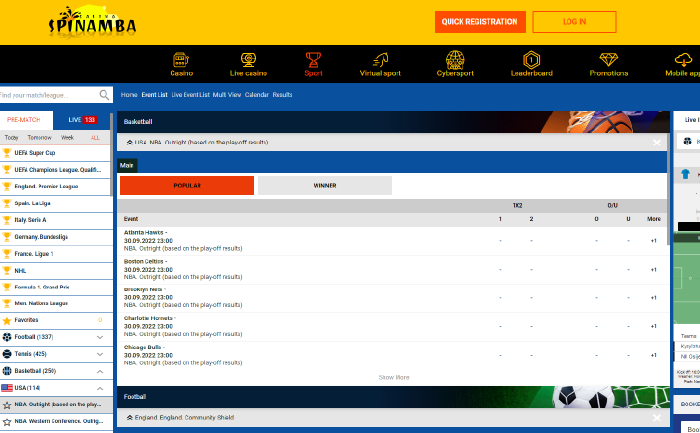
Task: Collapse the USA (114) chevron
Action: pos(100,388)
